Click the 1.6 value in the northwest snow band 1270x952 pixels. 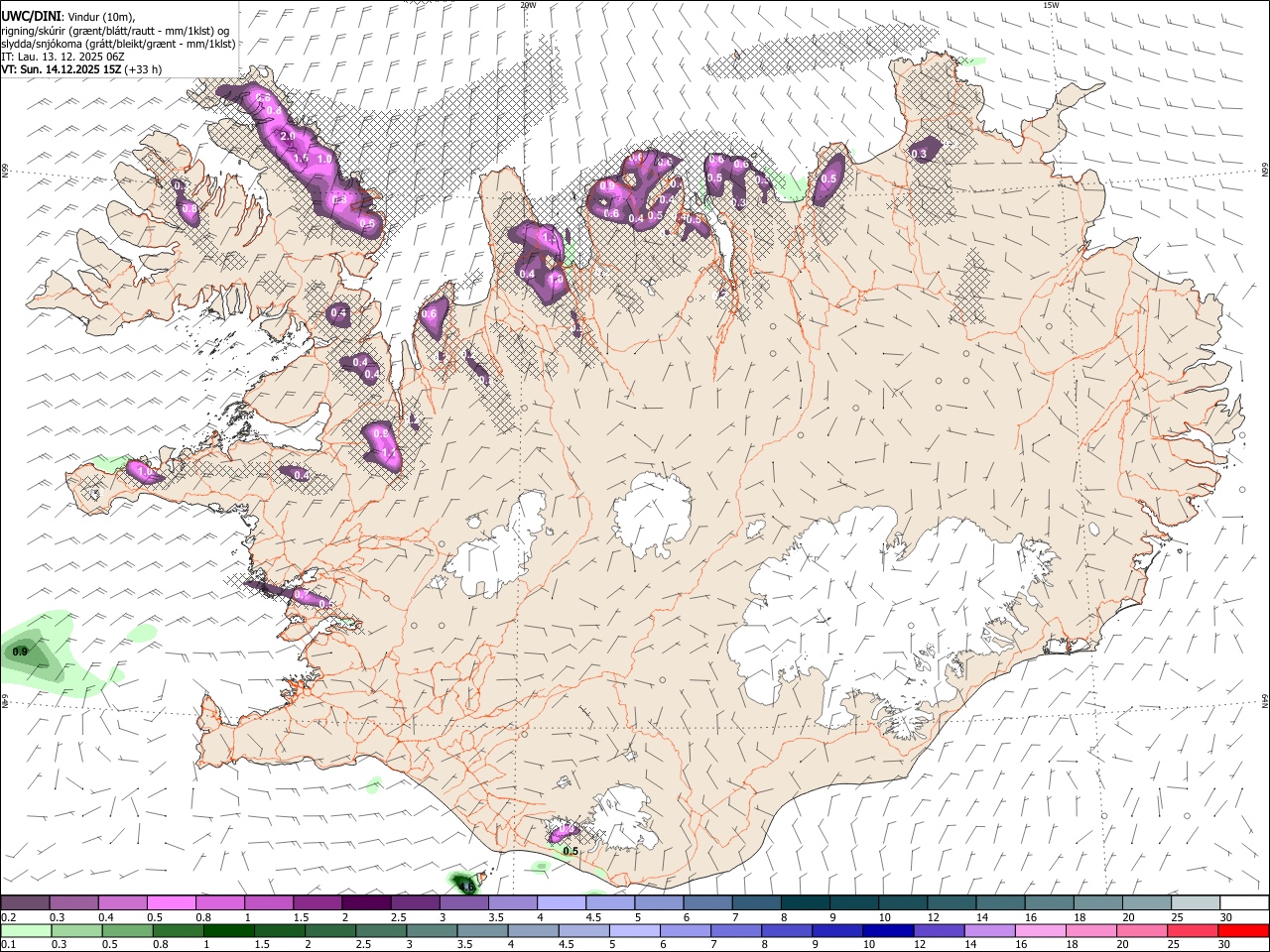pos(302,158)
